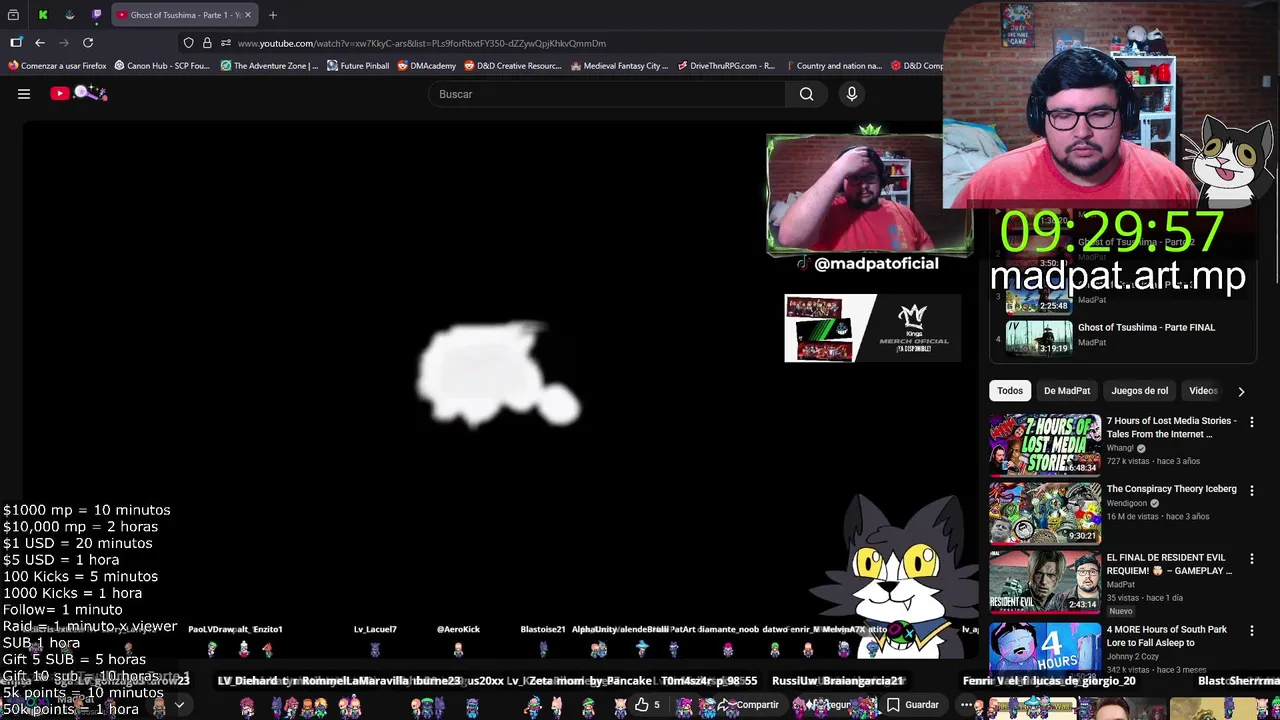Open tracking protection shield
Screen dimensions: 1280x720
[188, 43]
